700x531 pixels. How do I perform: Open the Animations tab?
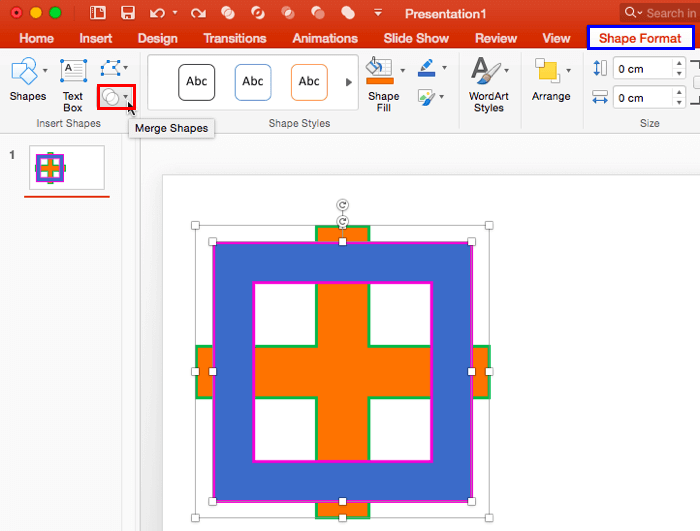325,38
